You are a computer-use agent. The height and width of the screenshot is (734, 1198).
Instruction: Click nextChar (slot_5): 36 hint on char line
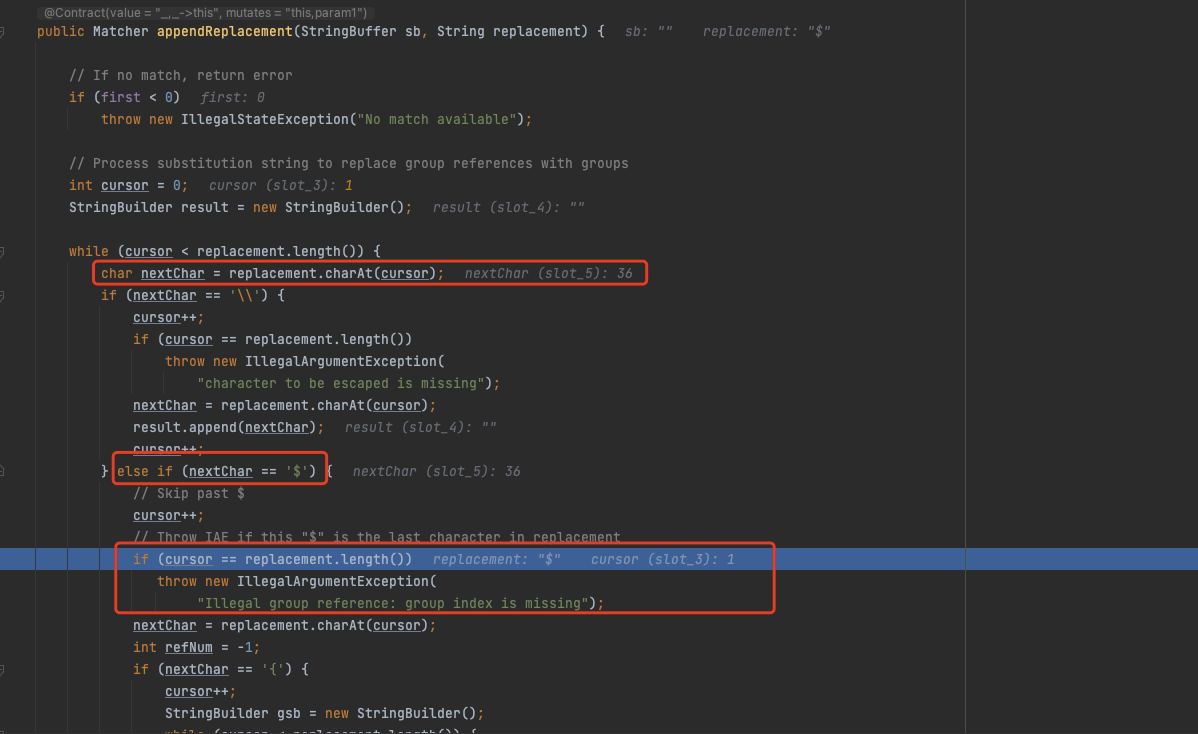click(x=549, y=273)
